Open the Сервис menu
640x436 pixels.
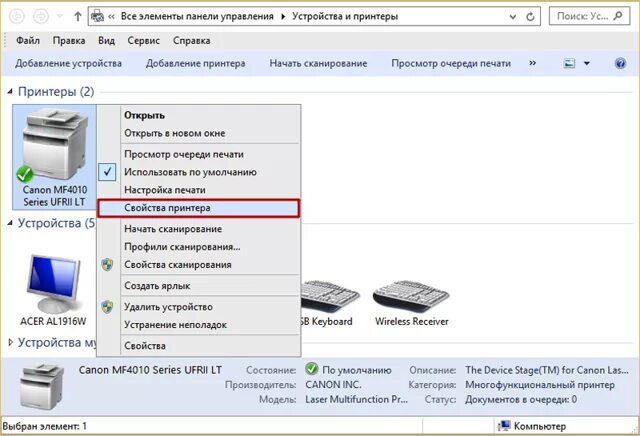pyautogui.click(x=144, y=41)
